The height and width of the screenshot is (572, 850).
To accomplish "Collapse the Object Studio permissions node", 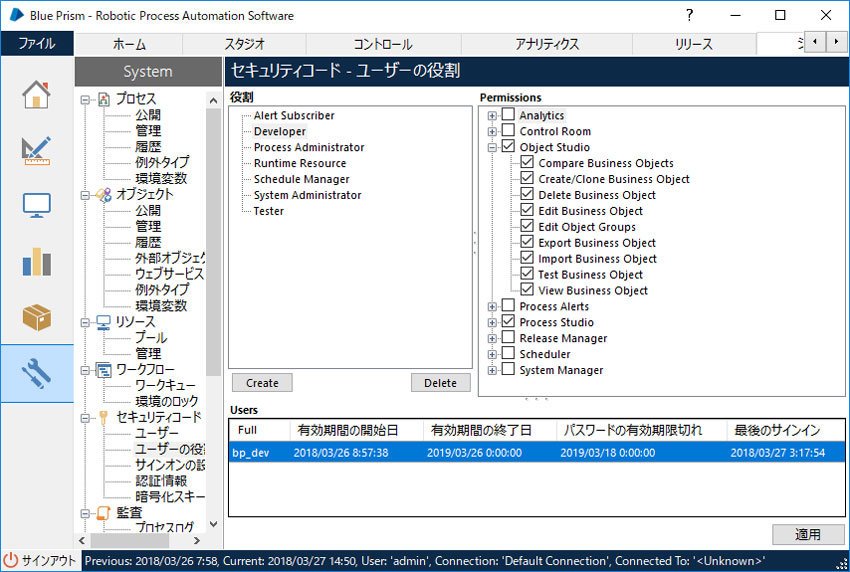I will [492, 147].
